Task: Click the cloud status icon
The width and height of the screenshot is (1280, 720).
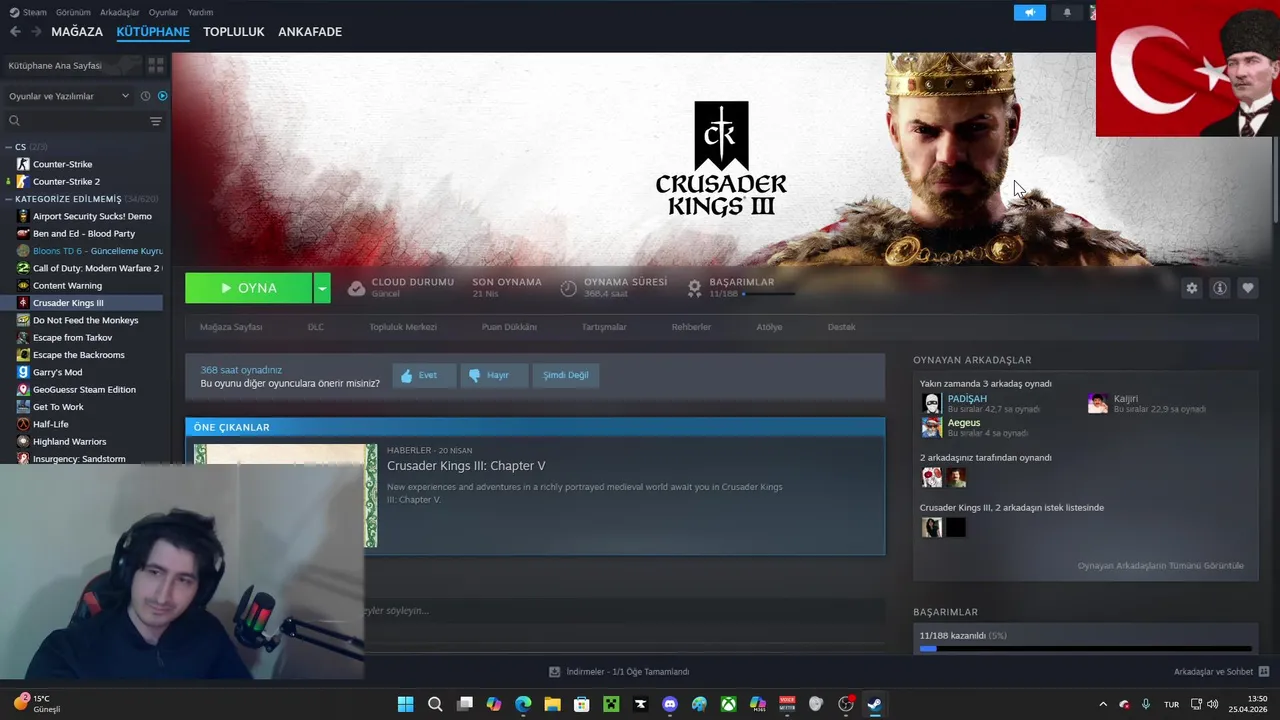Action: click(x=356, y=288)
